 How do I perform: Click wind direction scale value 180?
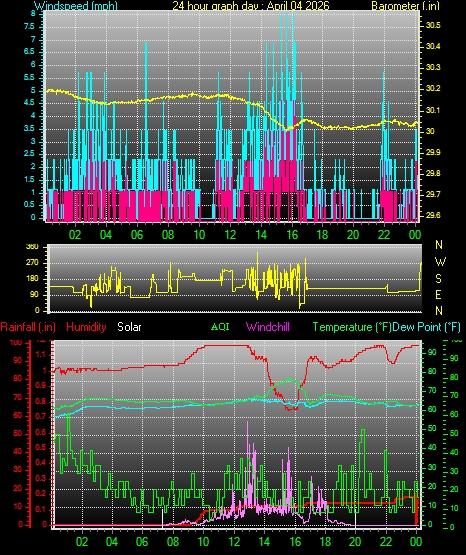point(32,279)
